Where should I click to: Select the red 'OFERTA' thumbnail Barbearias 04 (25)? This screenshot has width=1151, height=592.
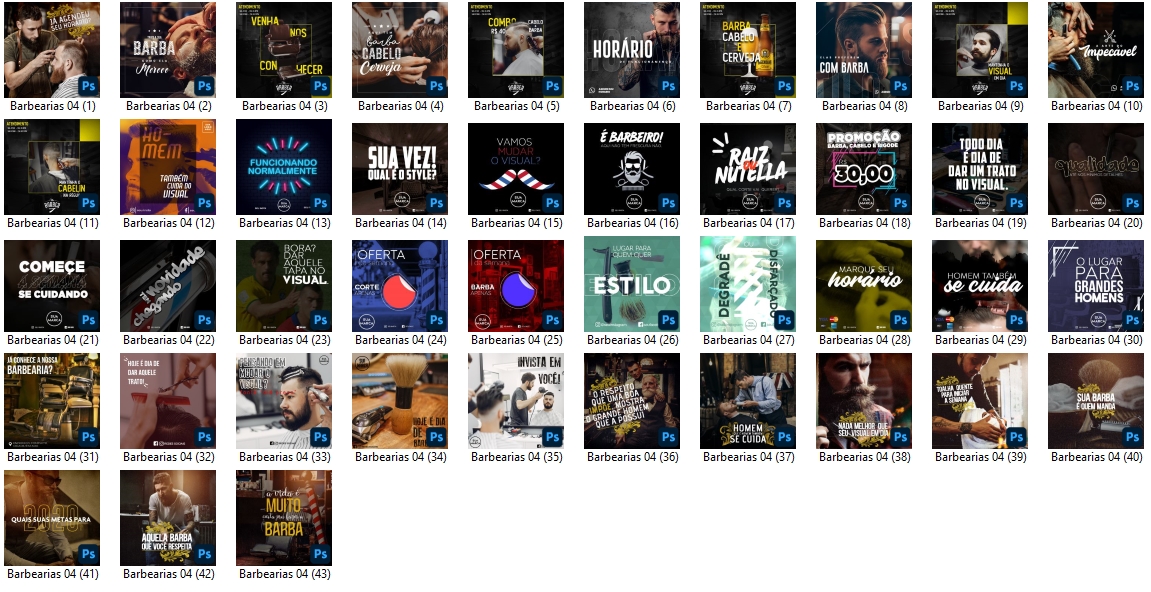[x=516, y=285]
